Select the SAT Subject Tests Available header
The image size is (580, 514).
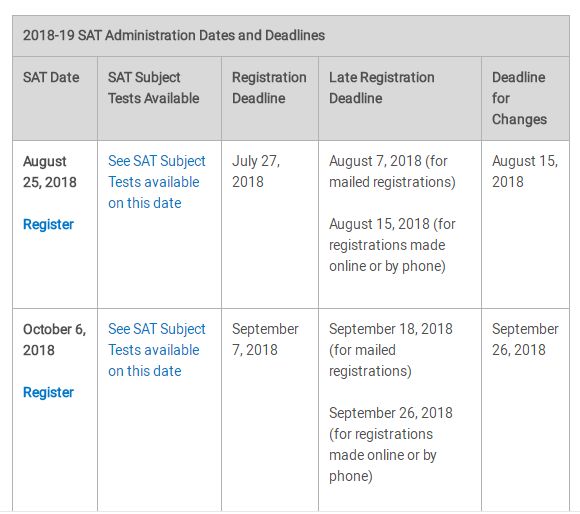(154, 88)
